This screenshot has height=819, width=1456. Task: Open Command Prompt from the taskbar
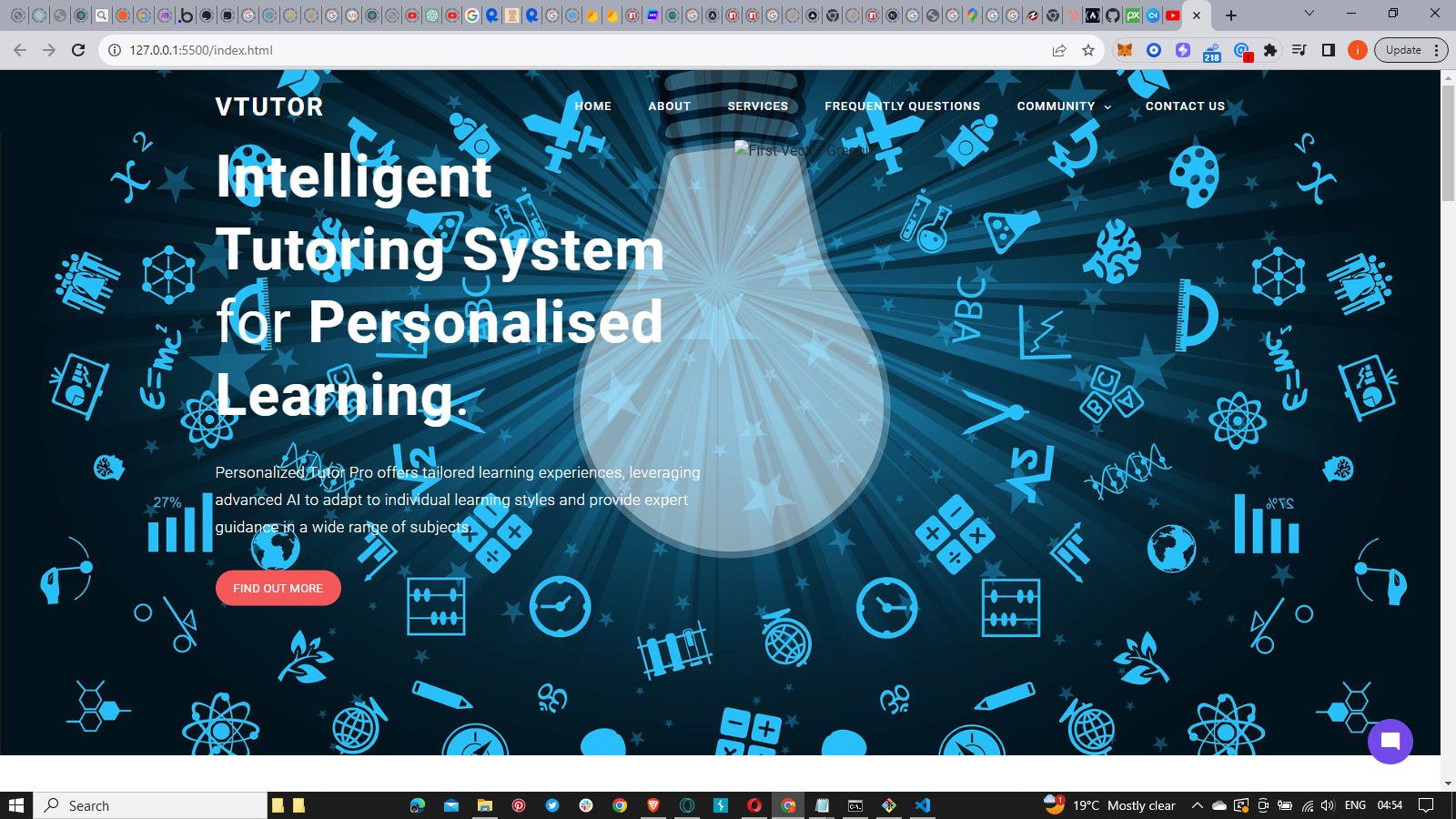855,805
